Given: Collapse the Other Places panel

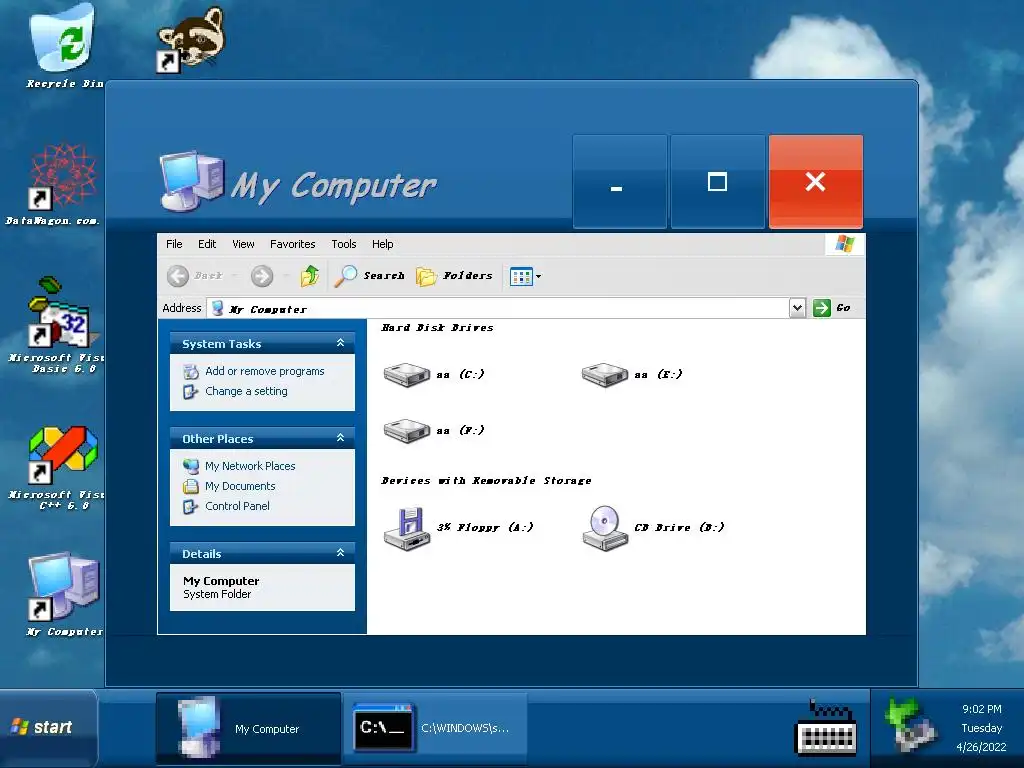Looking at the screenshot, I should coord(340,438).
